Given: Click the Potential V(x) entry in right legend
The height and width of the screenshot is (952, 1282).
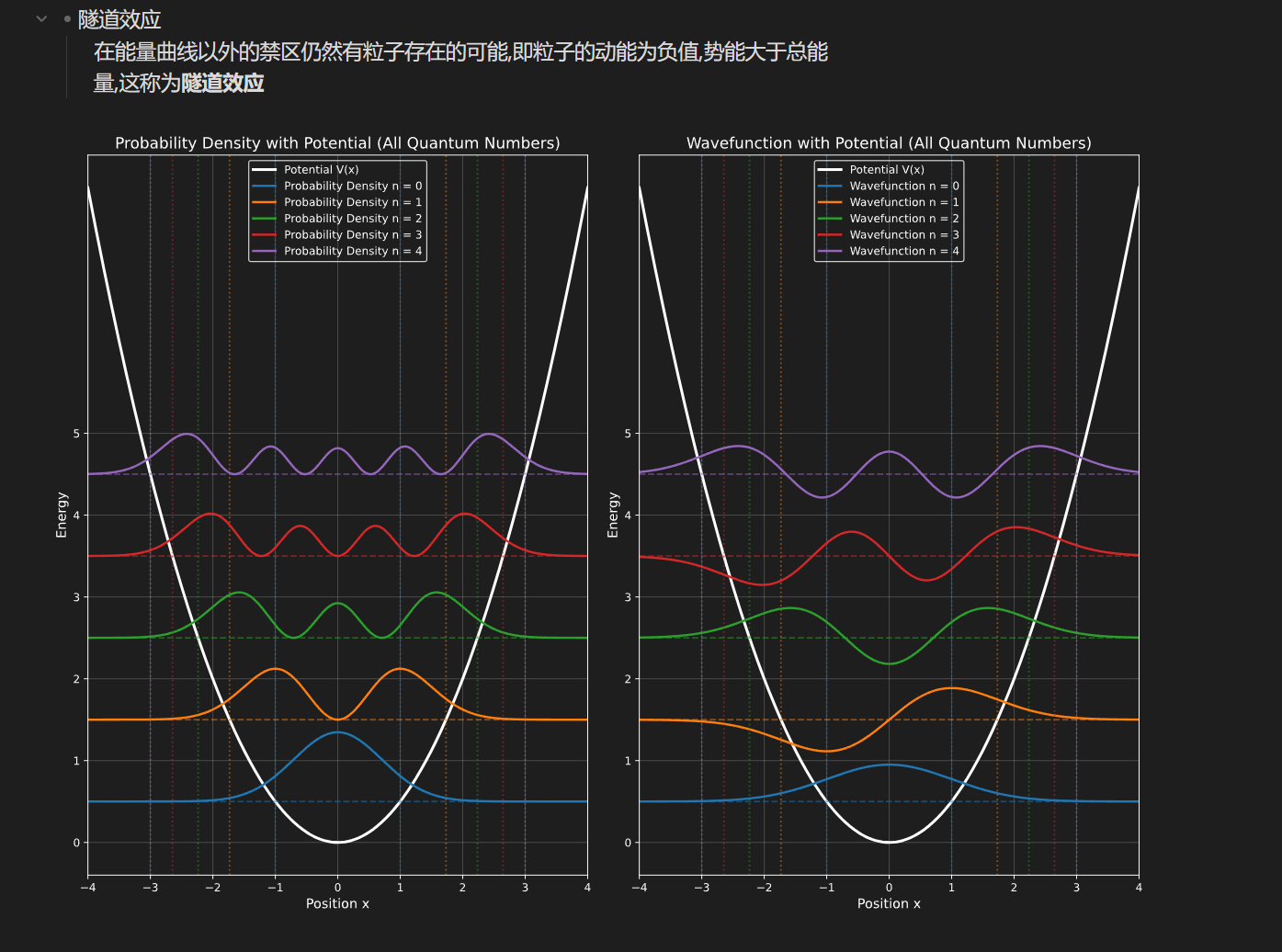Looking at the screenshot, I should 887,170.
